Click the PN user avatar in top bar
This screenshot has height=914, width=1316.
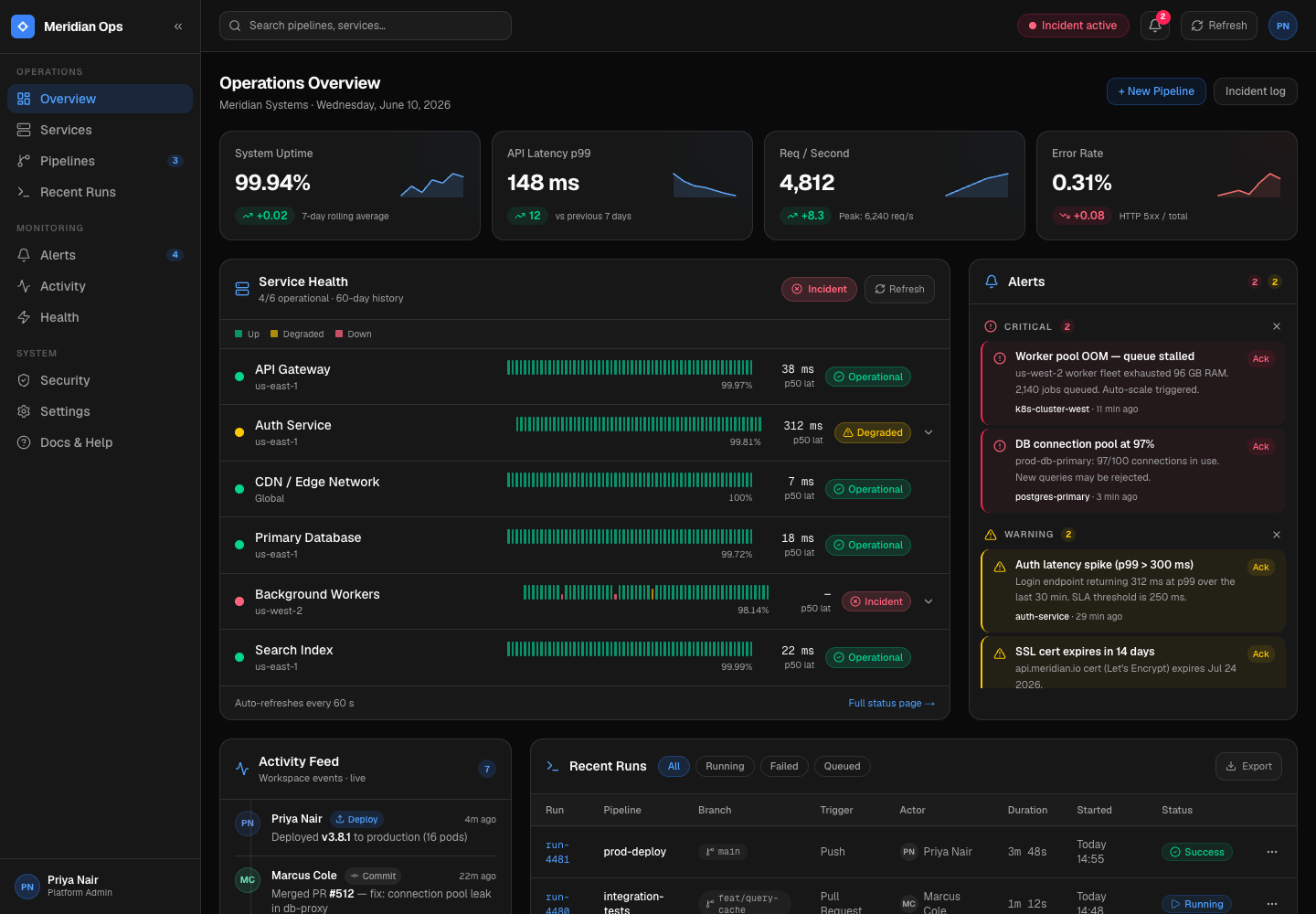[x=1283, y=26]
